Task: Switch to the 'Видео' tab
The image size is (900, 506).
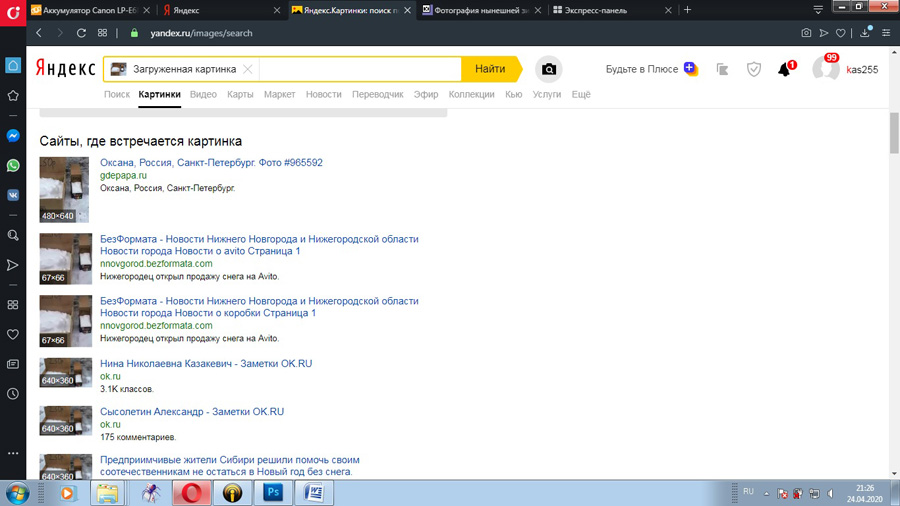Action: 203,94
